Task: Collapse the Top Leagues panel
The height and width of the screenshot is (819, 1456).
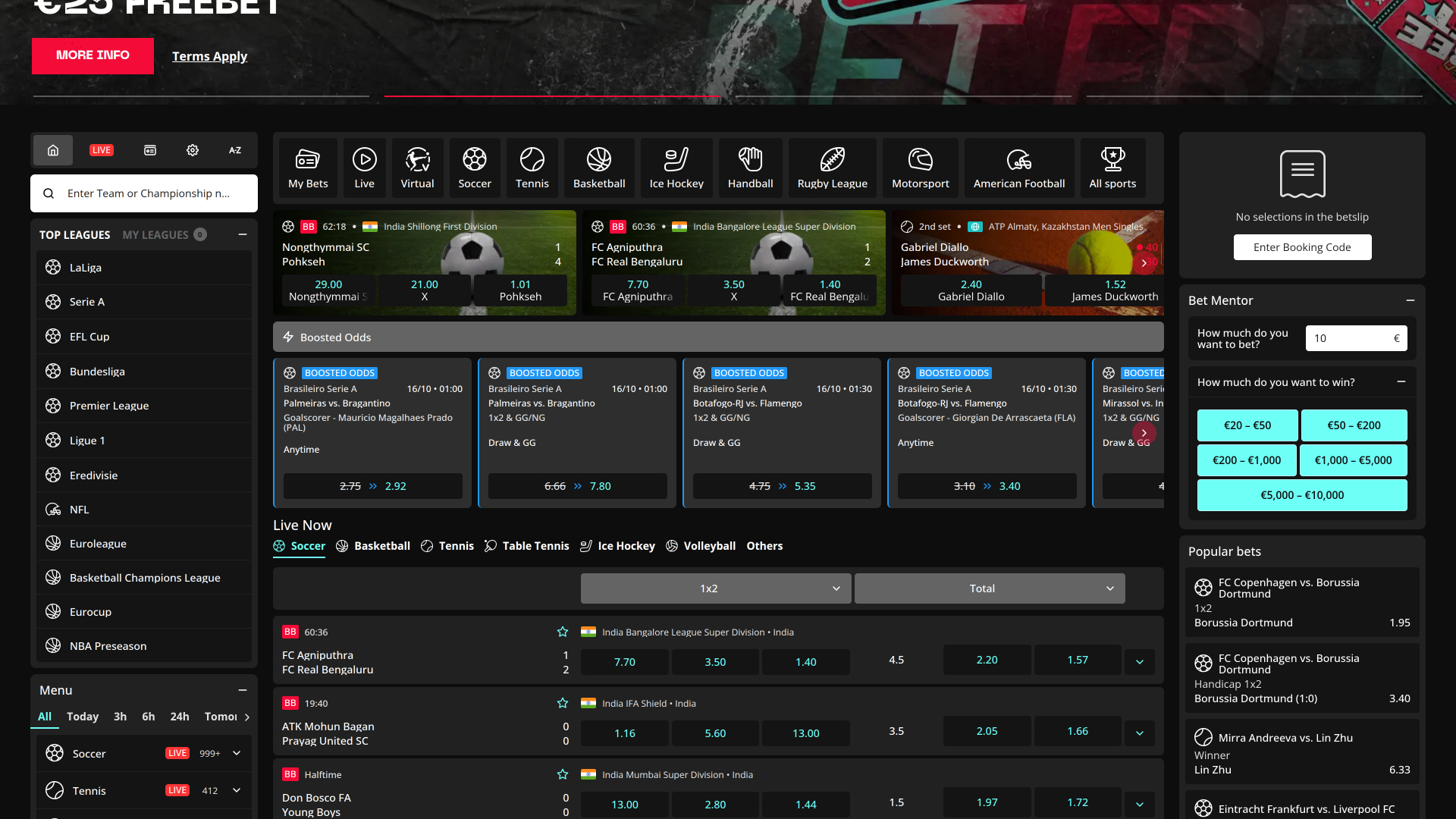Action: [x=243, y=235]
